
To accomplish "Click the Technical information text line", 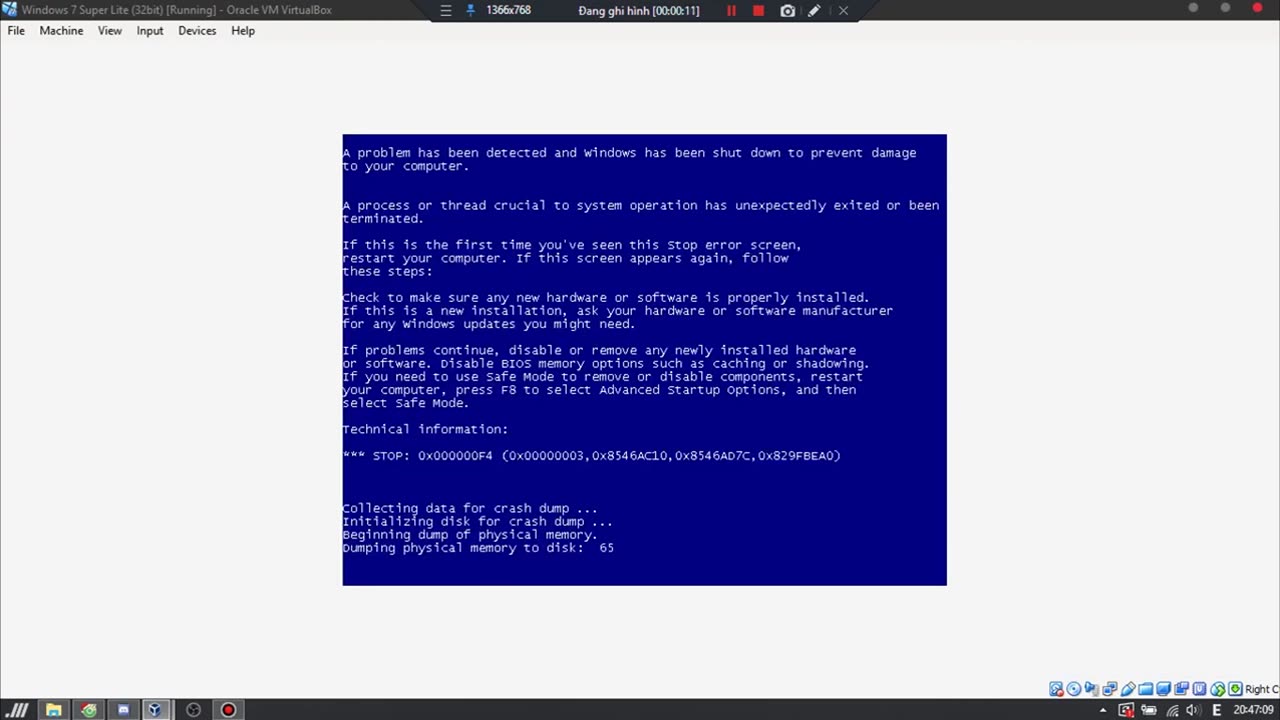I will tap(425, 429).
